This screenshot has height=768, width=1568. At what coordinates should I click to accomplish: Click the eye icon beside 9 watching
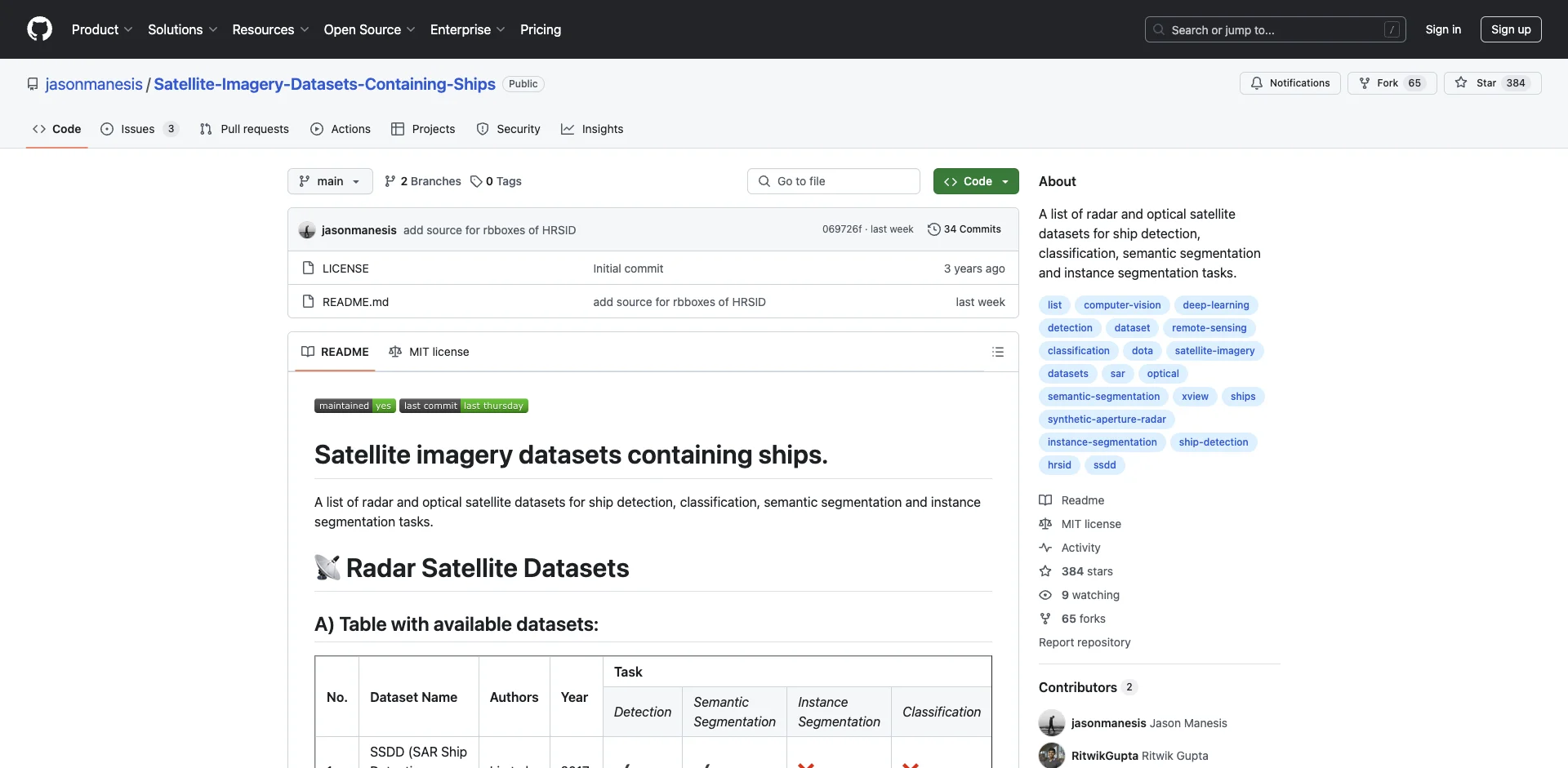(1045, 595)
